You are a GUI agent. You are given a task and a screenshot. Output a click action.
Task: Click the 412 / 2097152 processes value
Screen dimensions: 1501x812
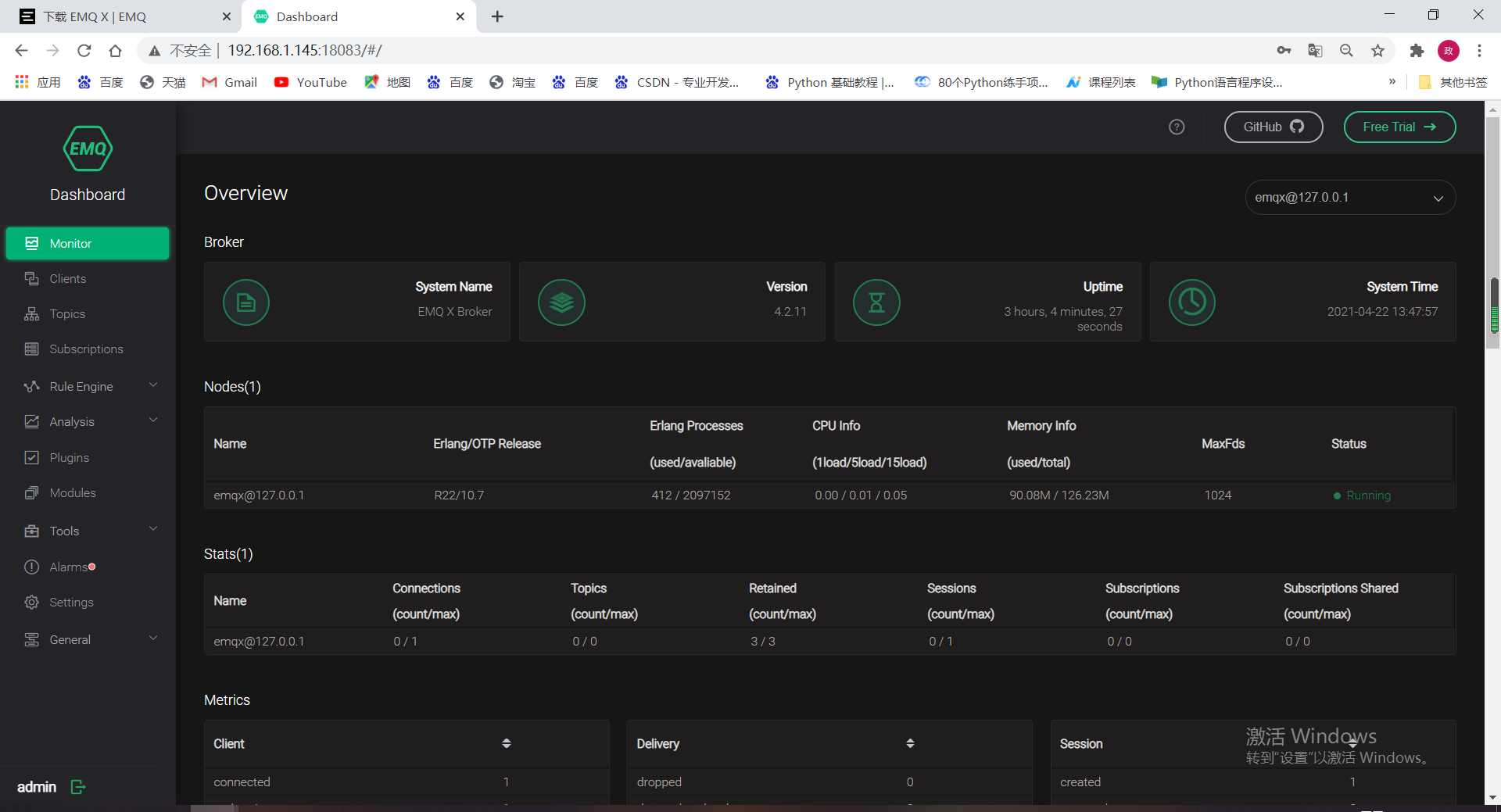[x=691, y=495]
